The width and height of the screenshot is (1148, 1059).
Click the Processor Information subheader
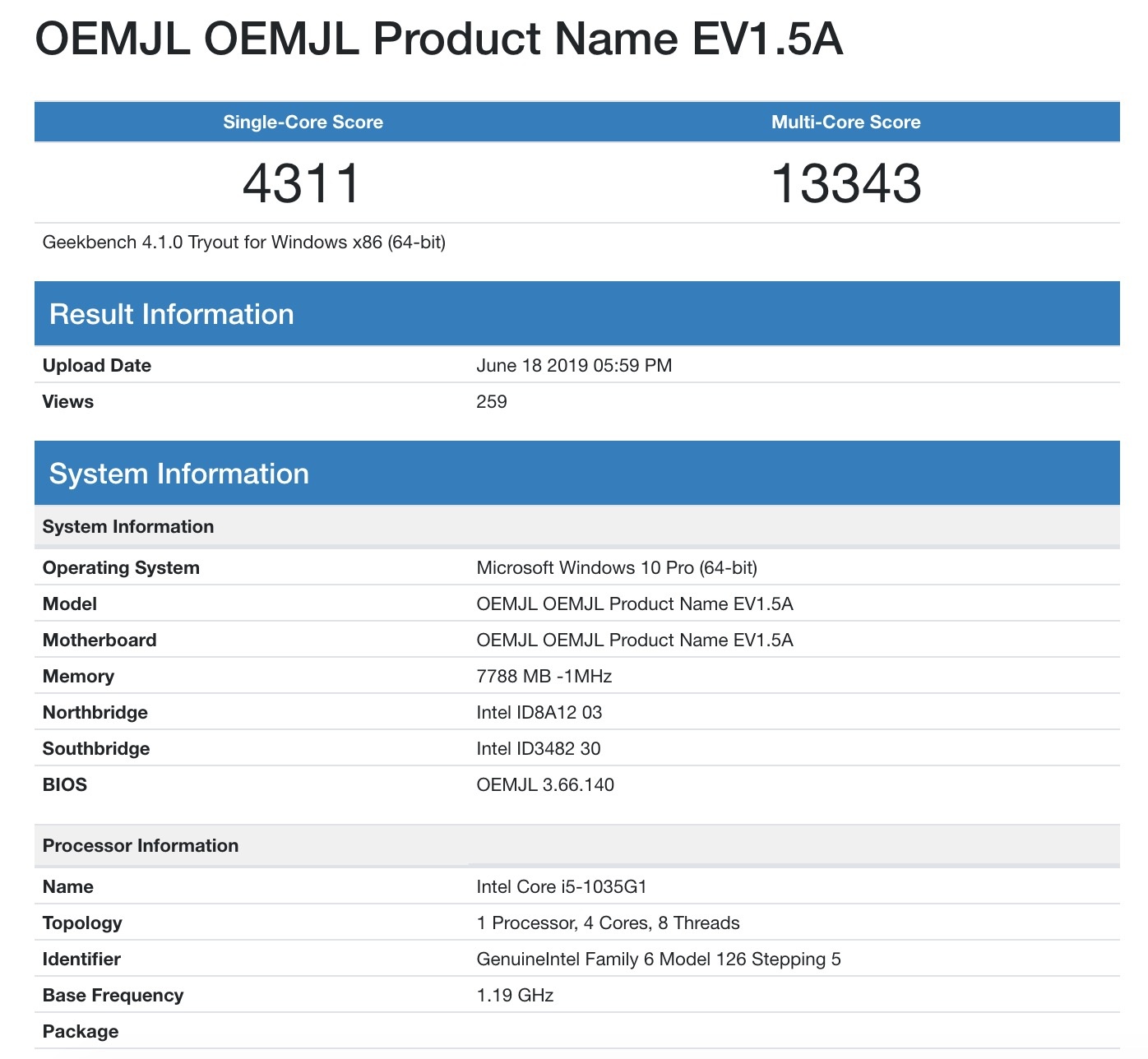pos(141,846)
